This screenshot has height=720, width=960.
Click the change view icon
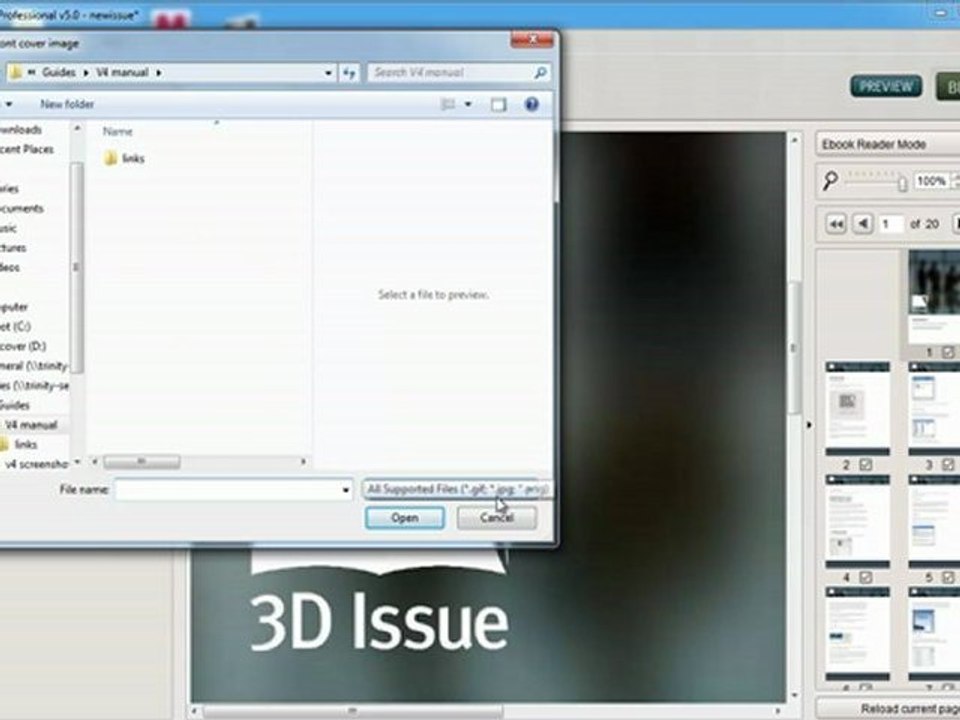click(x=448, y=105)
